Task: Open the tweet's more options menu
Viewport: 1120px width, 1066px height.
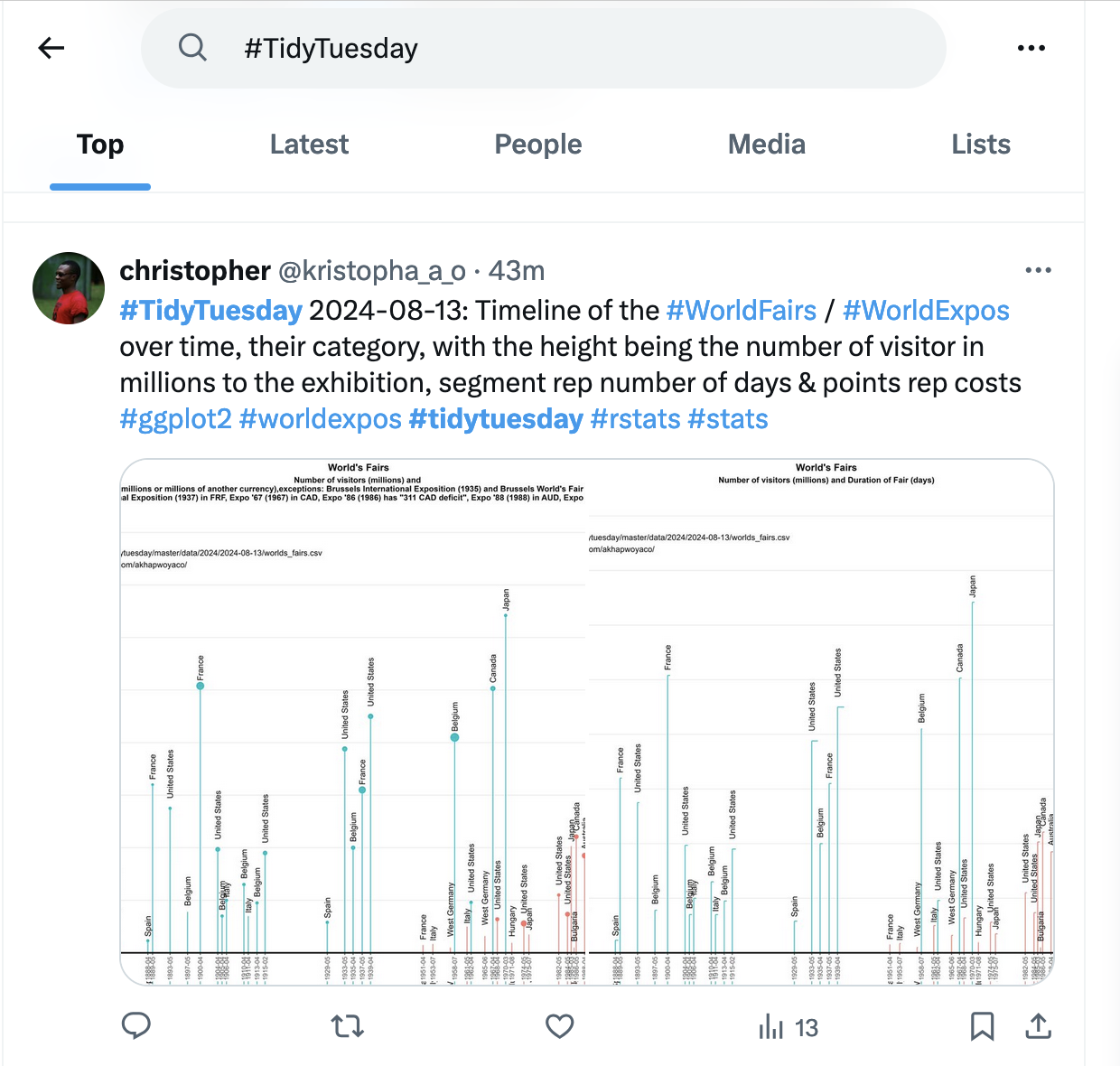Action: coord(1038,270)
